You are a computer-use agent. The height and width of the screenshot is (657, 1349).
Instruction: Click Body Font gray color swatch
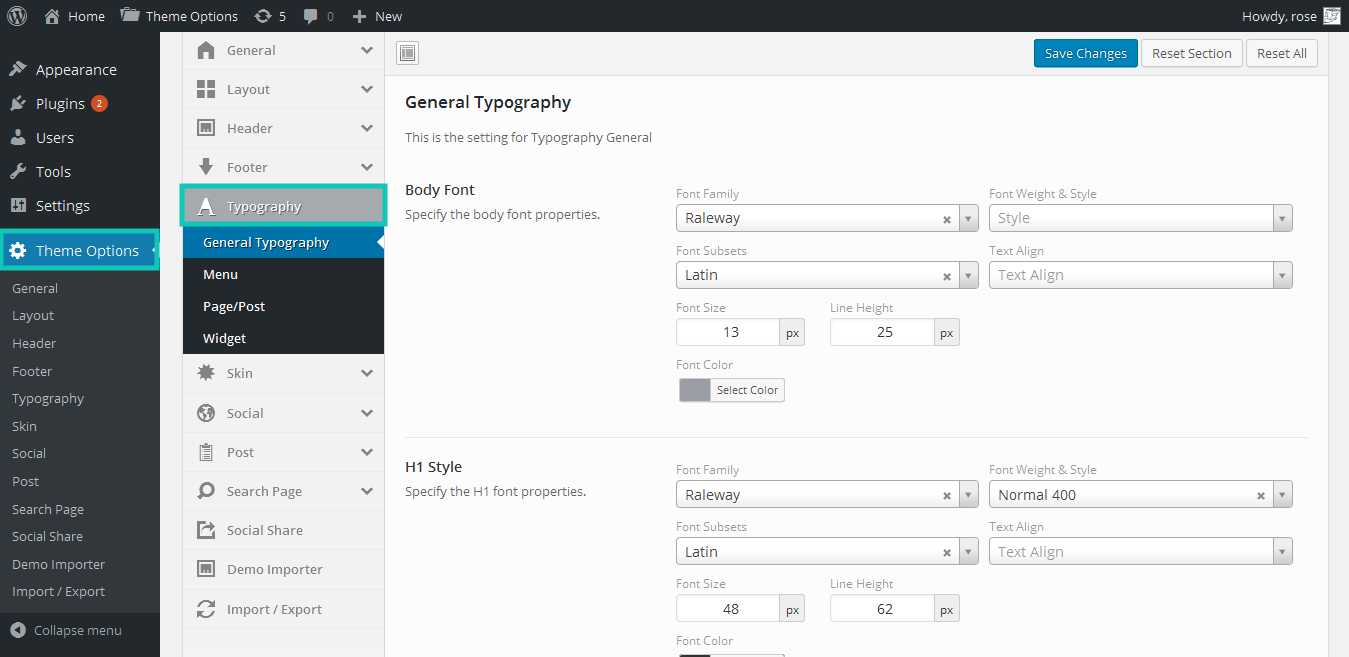pyautogui.click(x=695, y=390)
